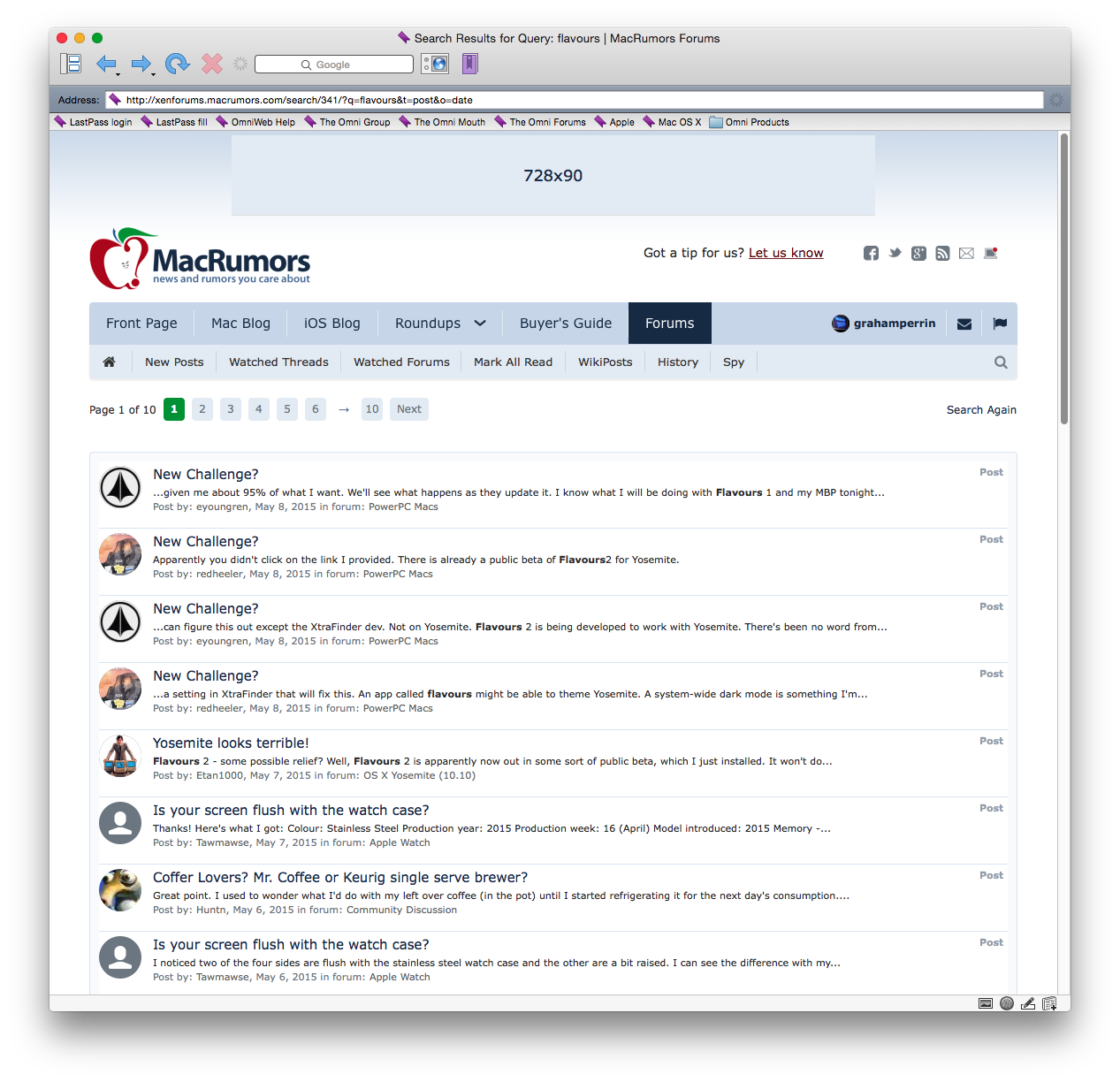
Task: Open alerts via the flag icon
Action: pyautogui.click(x=1000, y=324)
